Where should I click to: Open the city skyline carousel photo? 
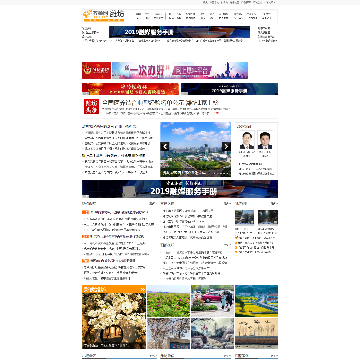point(195,149)
